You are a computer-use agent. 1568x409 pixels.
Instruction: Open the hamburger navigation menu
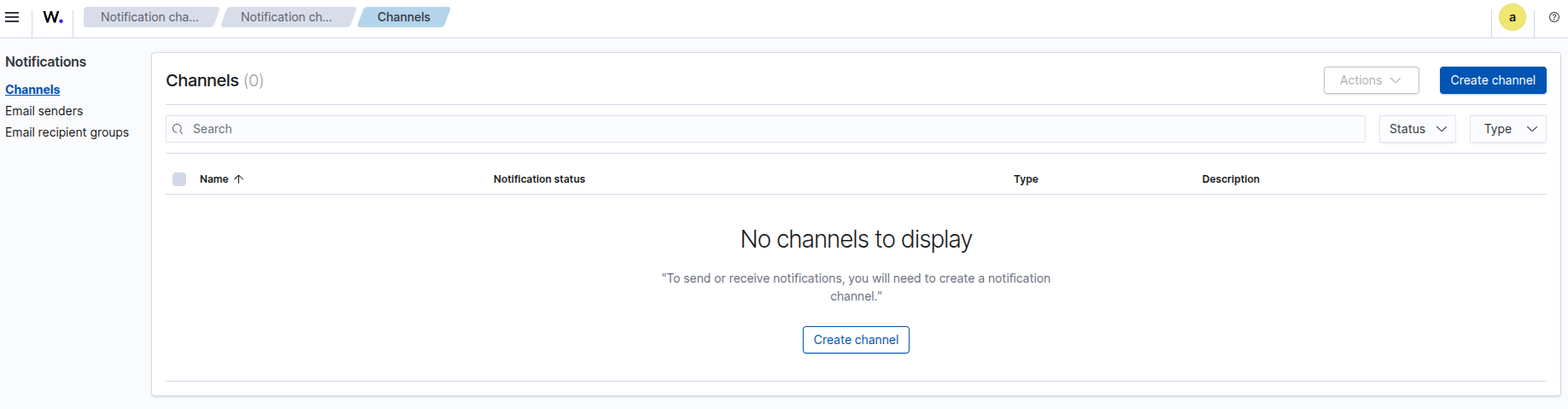click(12, 17)
